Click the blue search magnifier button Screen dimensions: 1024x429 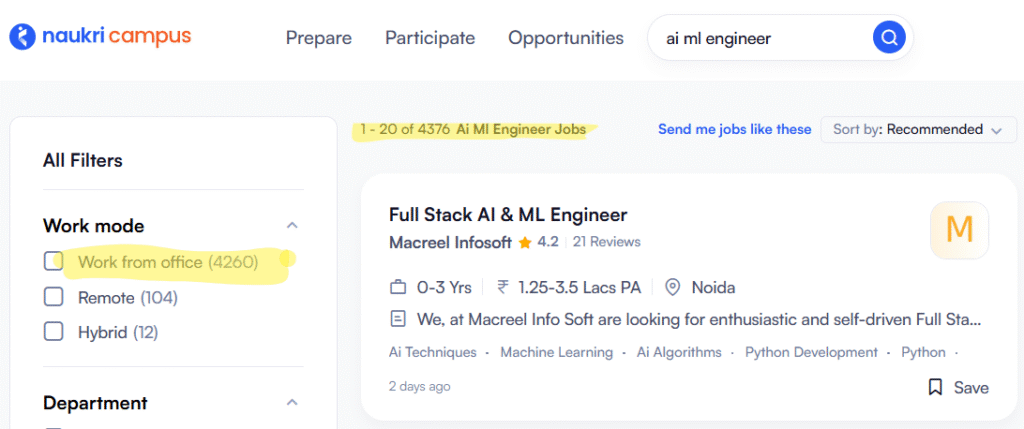coord(889,37)
